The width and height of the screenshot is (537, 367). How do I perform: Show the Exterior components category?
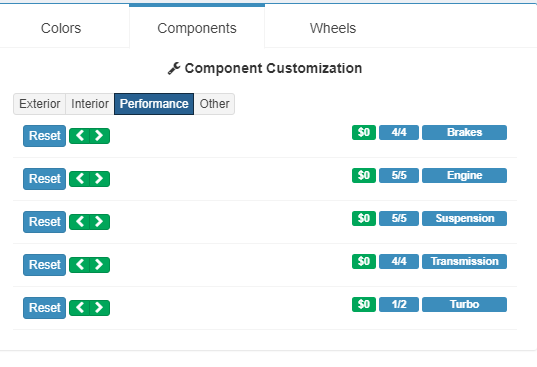tap(40, 104)
